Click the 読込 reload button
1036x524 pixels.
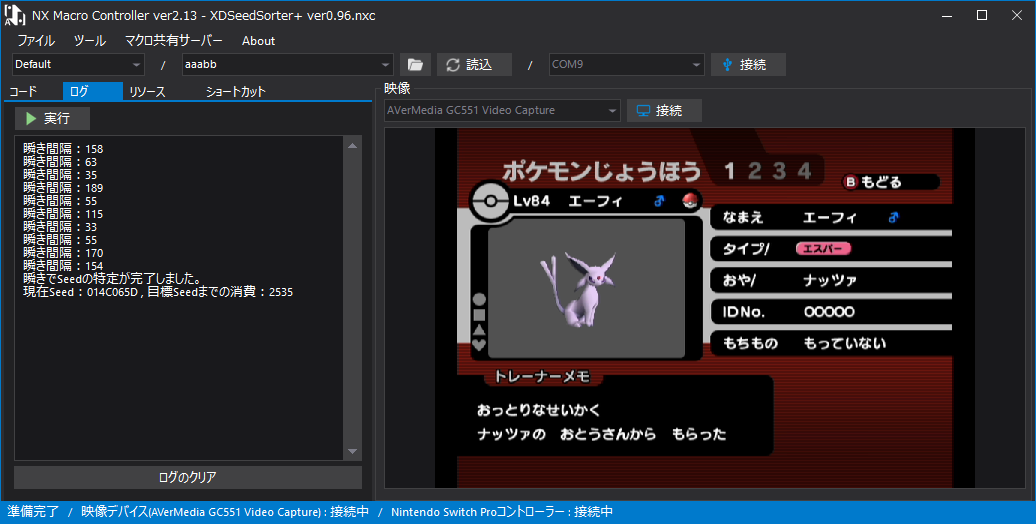474,65
